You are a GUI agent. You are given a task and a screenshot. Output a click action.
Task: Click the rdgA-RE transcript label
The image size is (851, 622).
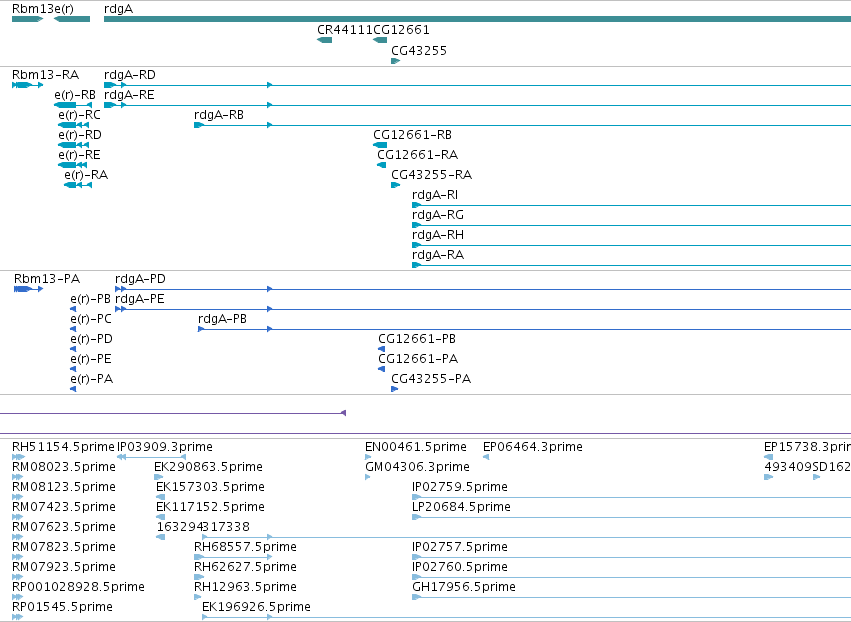129,94
